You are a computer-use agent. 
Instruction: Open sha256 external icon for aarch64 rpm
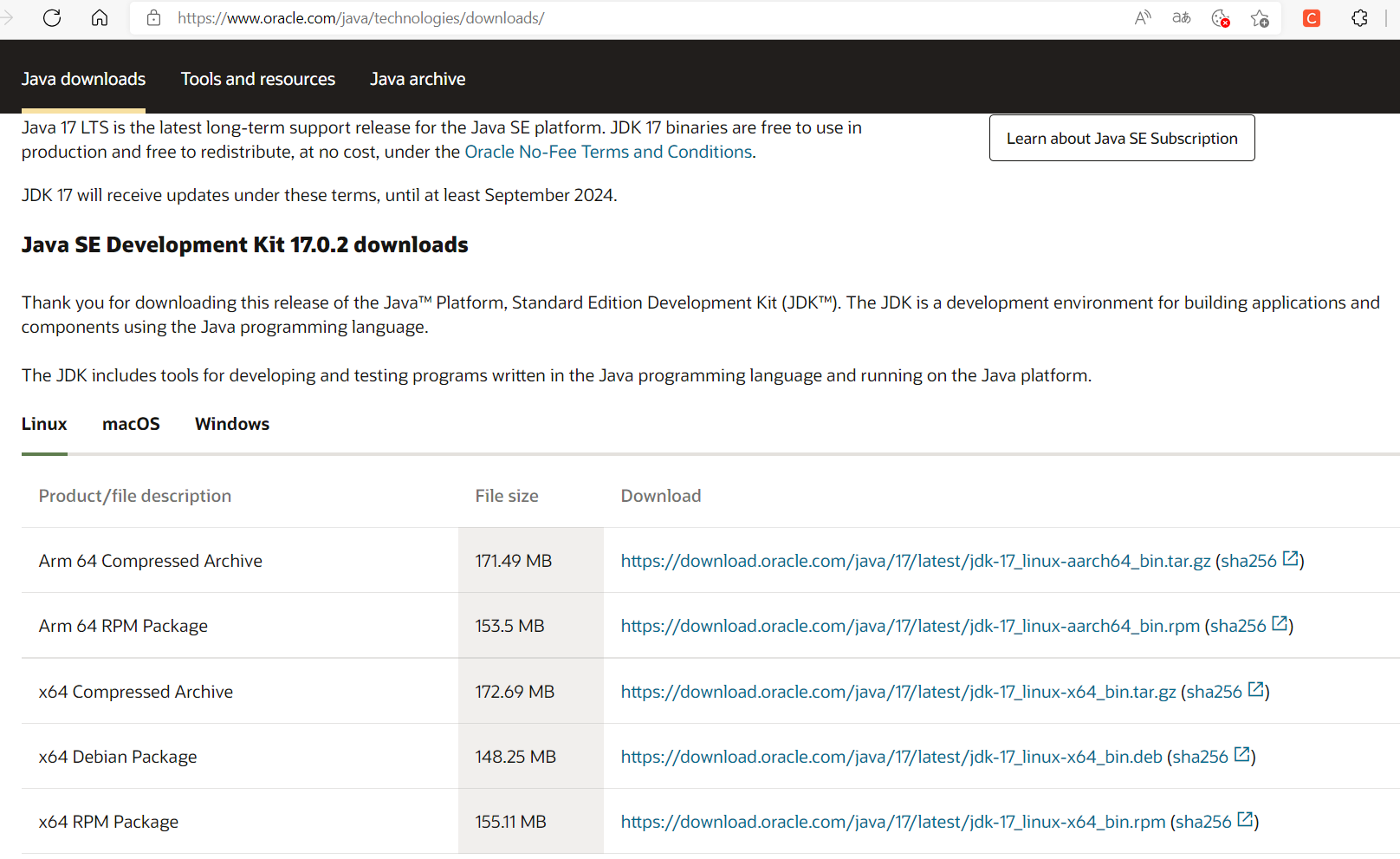click(1280, 624)
